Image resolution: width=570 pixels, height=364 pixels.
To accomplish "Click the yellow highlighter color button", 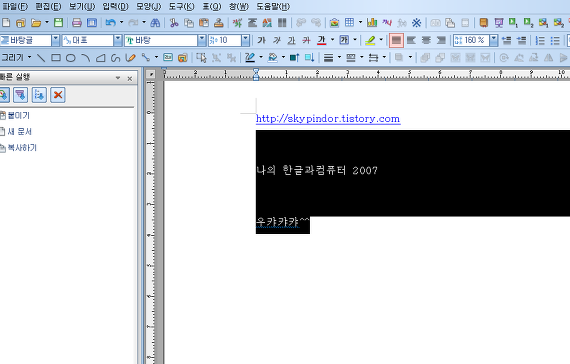I will coord(370,40).
